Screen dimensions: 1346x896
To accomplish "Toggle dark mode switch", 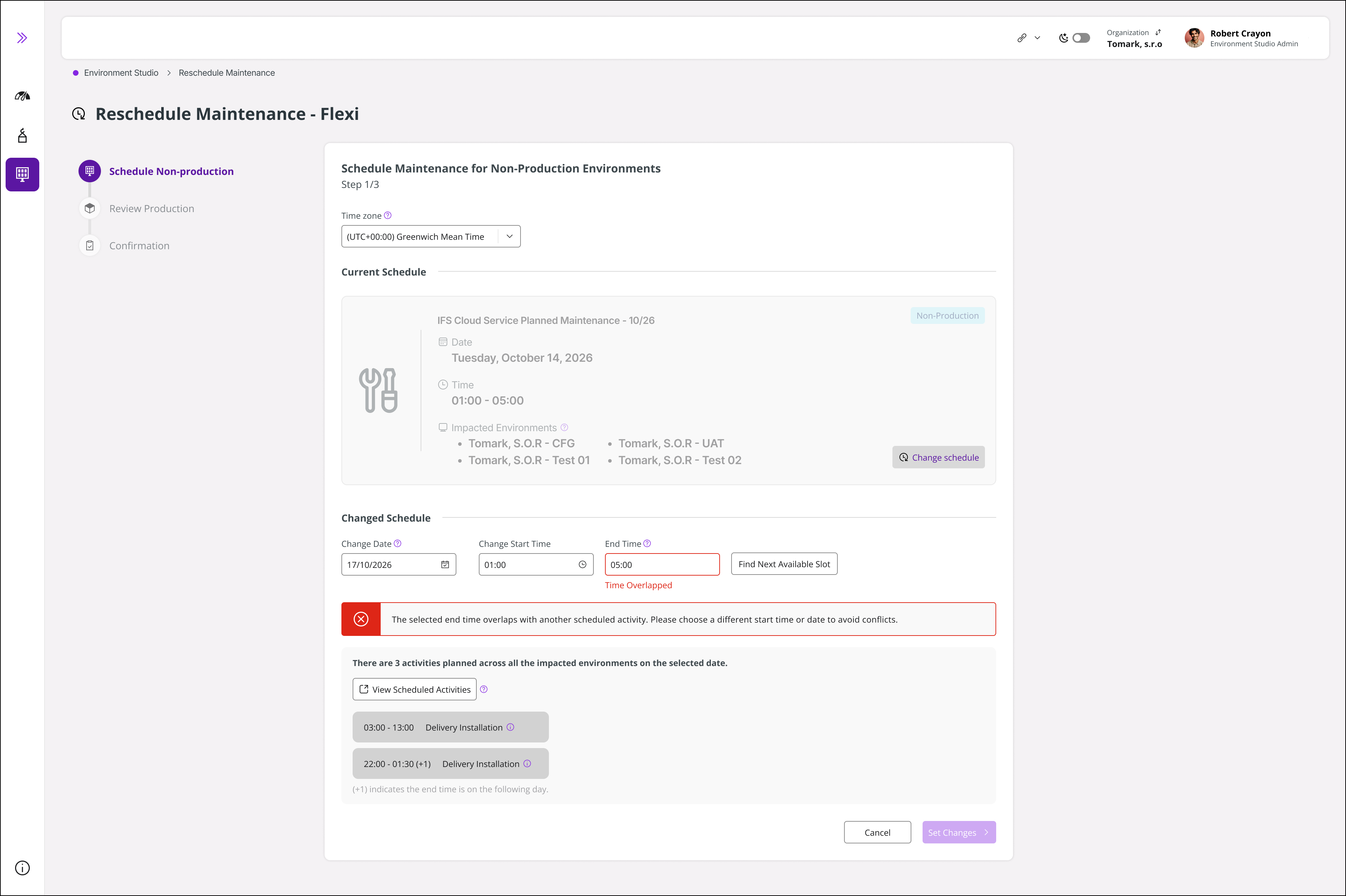I will click(1081, 38).
